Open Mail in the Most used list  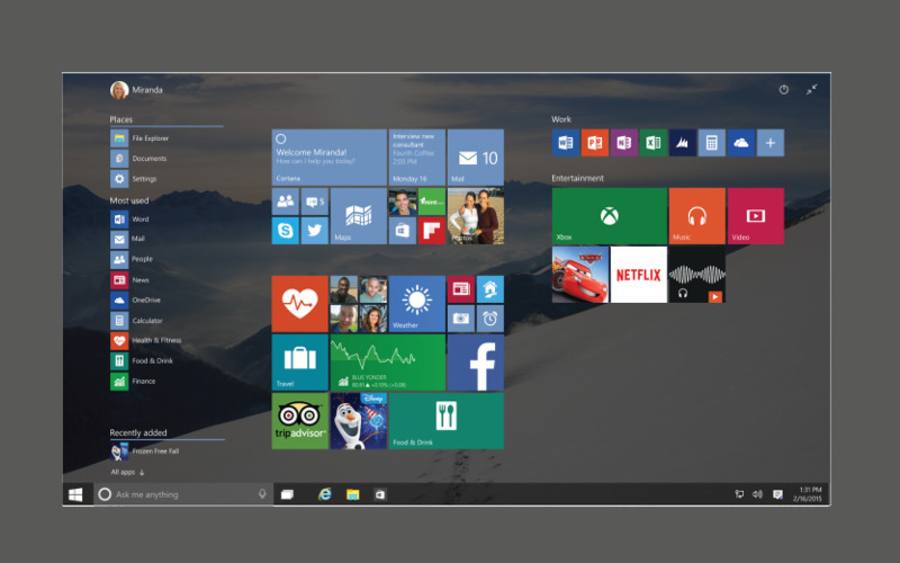click(128, 239)
